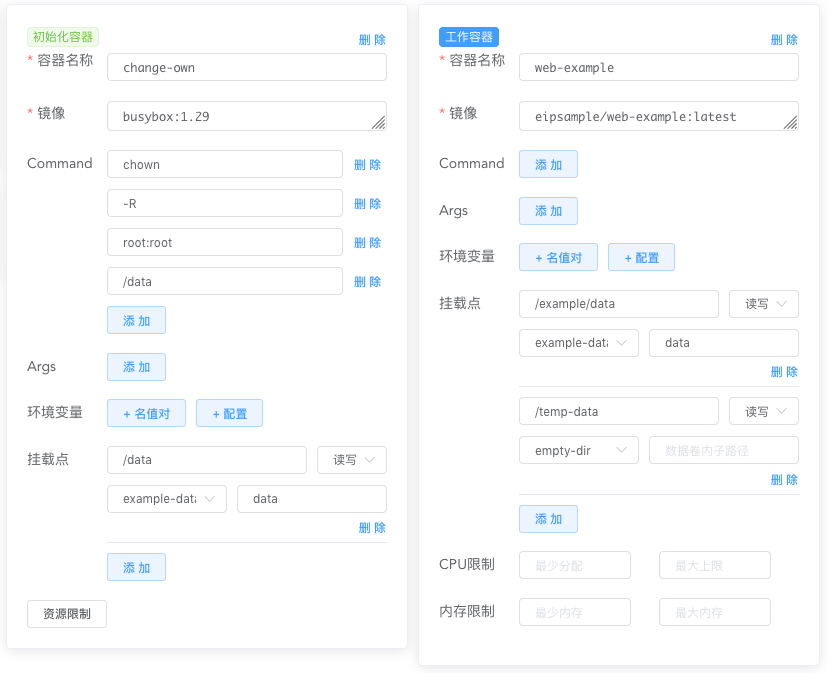Click 添加 under Command for work container
The width and height of the screenshot is (828, 673).
pos(548,164)
